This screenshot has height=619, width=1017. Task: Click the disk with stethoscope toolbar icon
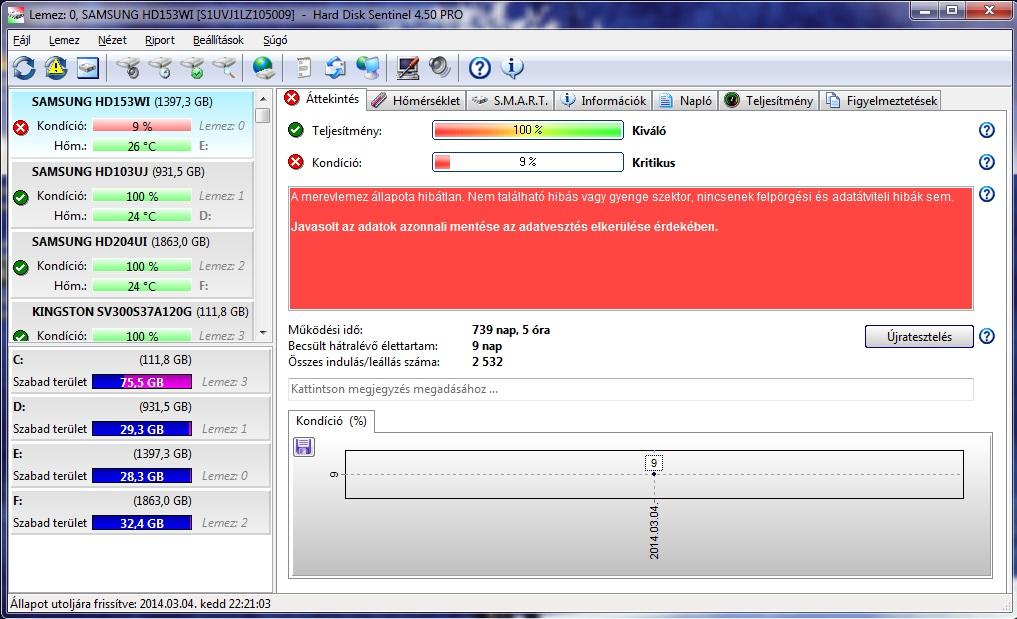[128, 67]
